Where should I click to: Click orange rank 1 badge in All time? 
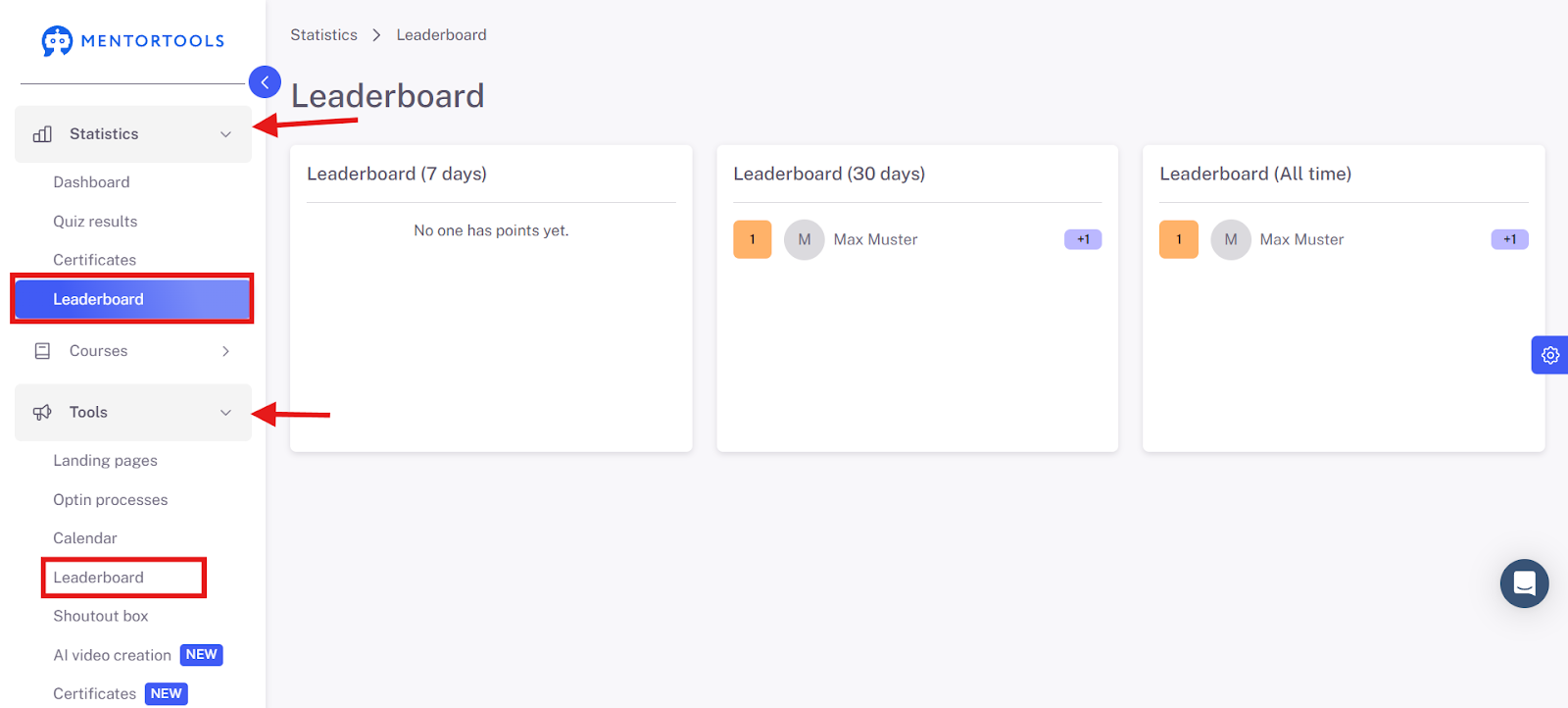pyautogui.click(x=1179, y=239)
